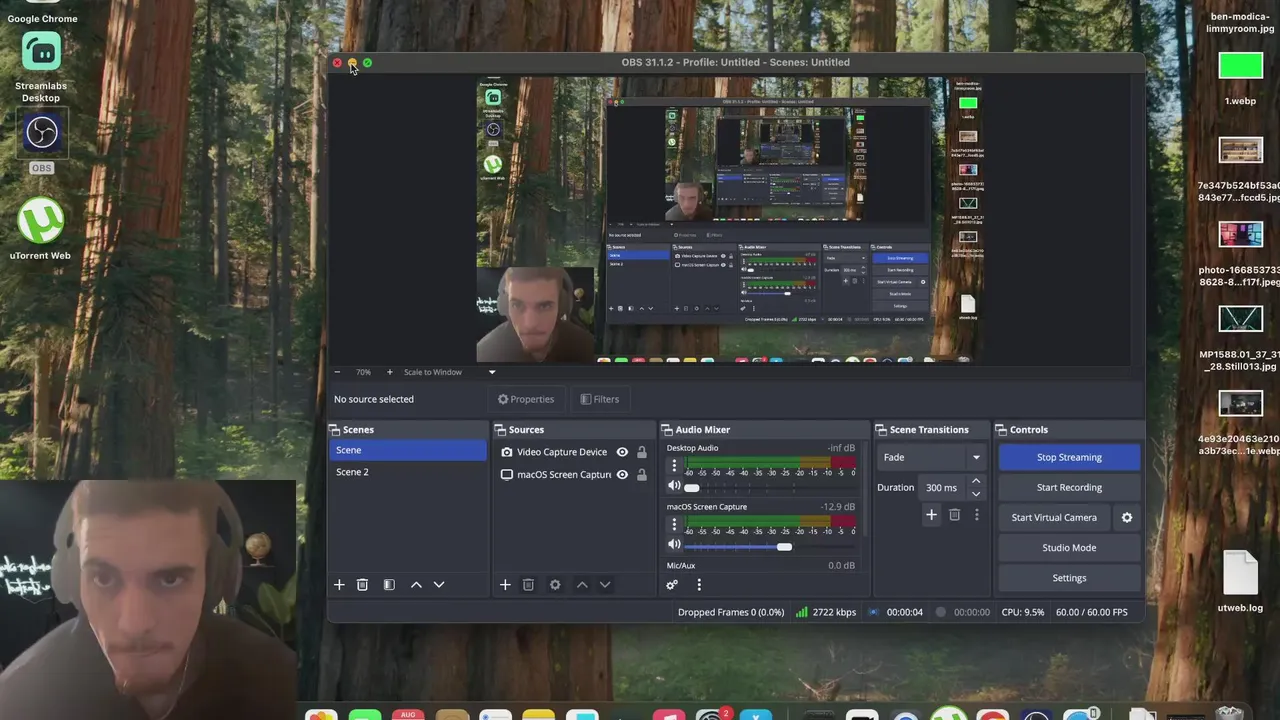The image size is (1280, 720).
Task: Open the Settings button in Controls
Action: pos(1069,578)
